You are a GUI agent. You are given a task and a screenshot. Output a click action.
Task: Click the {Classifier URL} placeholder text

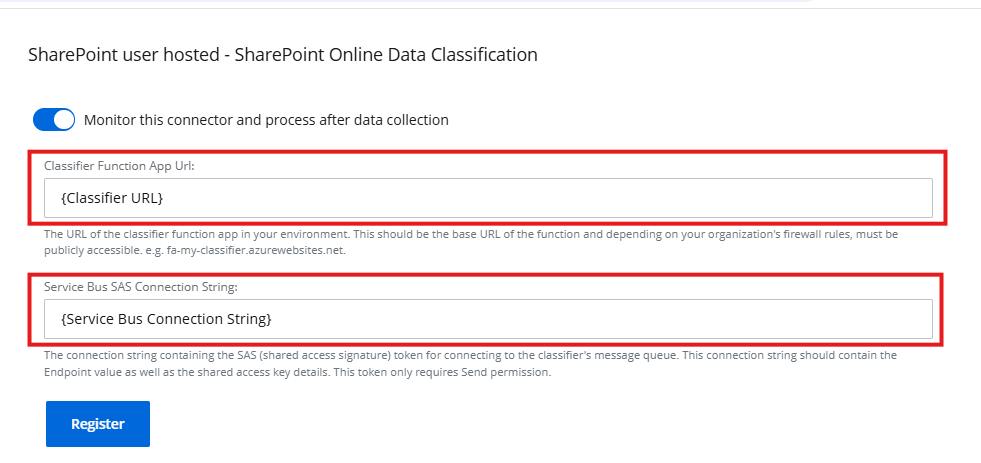click(112, 198)
